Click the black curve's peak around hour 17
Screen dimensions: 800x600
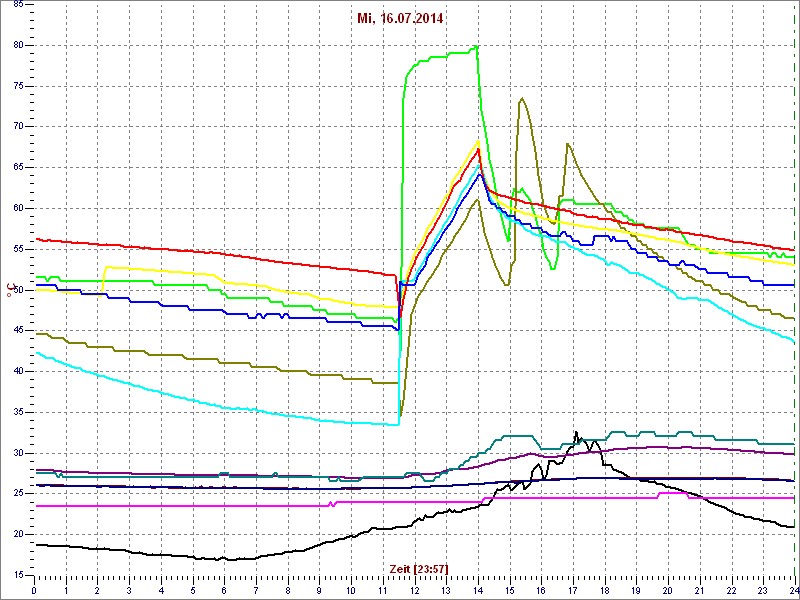coord(576,434)
